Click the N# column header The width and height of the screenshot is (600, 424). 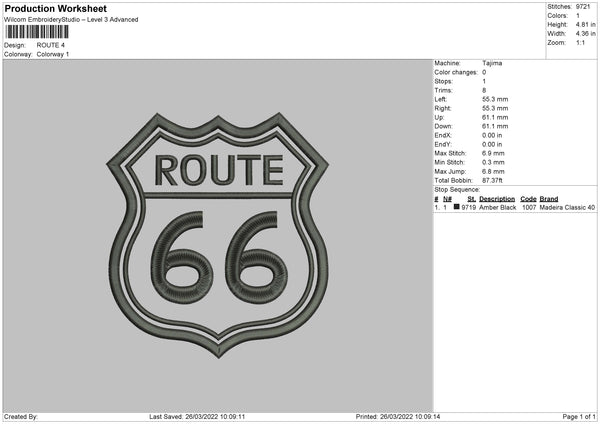pyautogui.click(x=447, y=199)
